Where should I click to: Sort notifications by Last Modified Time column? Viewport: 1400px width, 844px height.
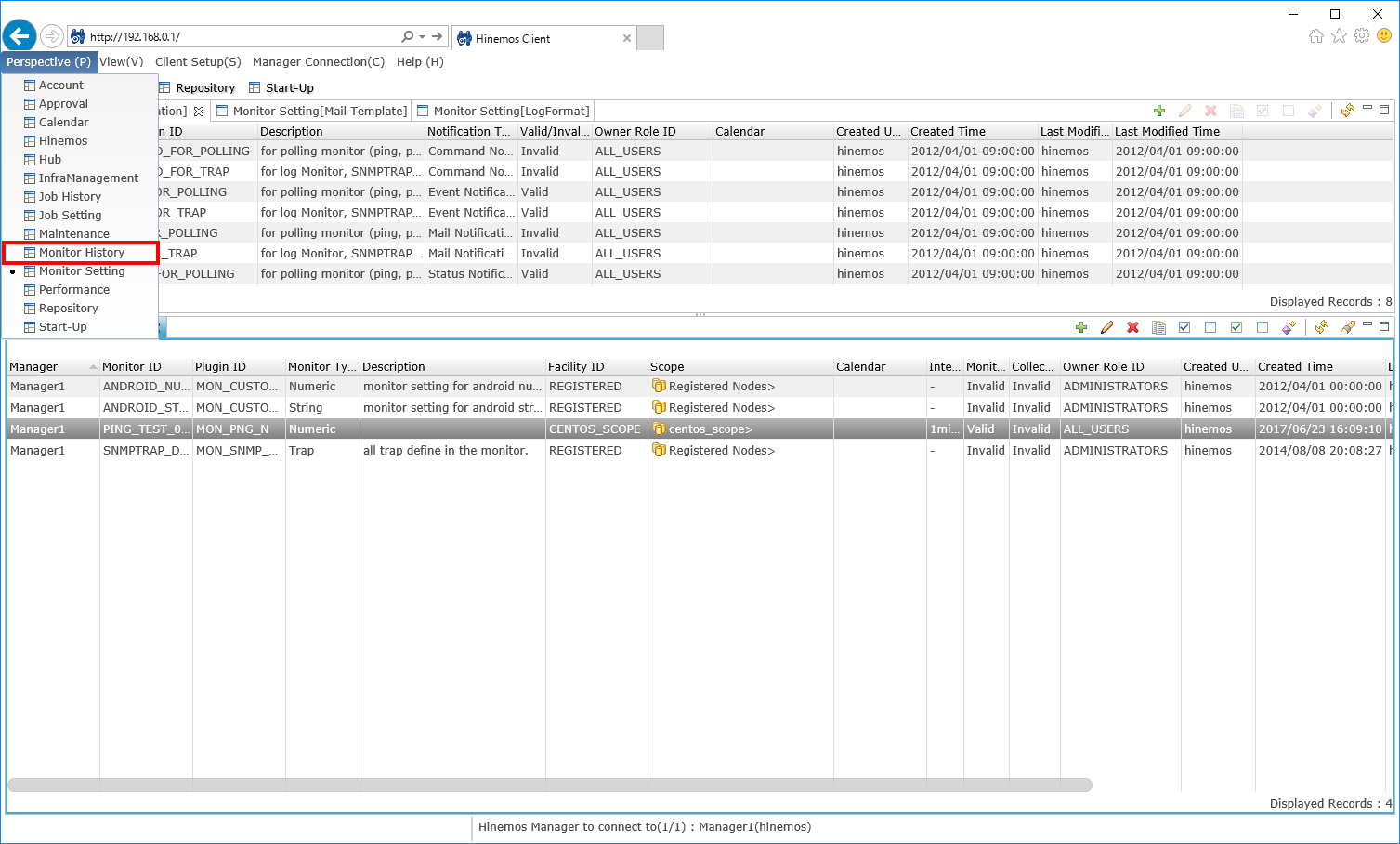pos(1176,132)
